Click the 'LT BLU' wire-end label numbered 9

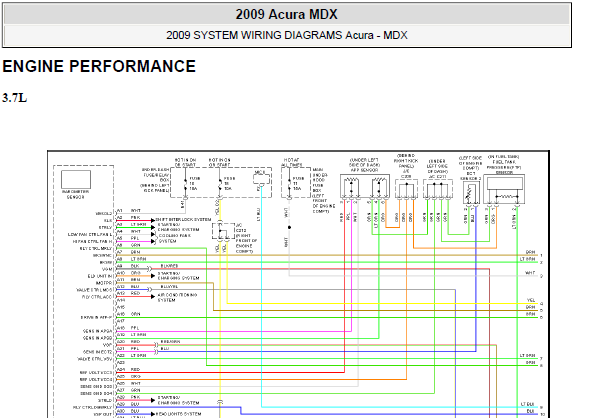[x=528, y=404]
